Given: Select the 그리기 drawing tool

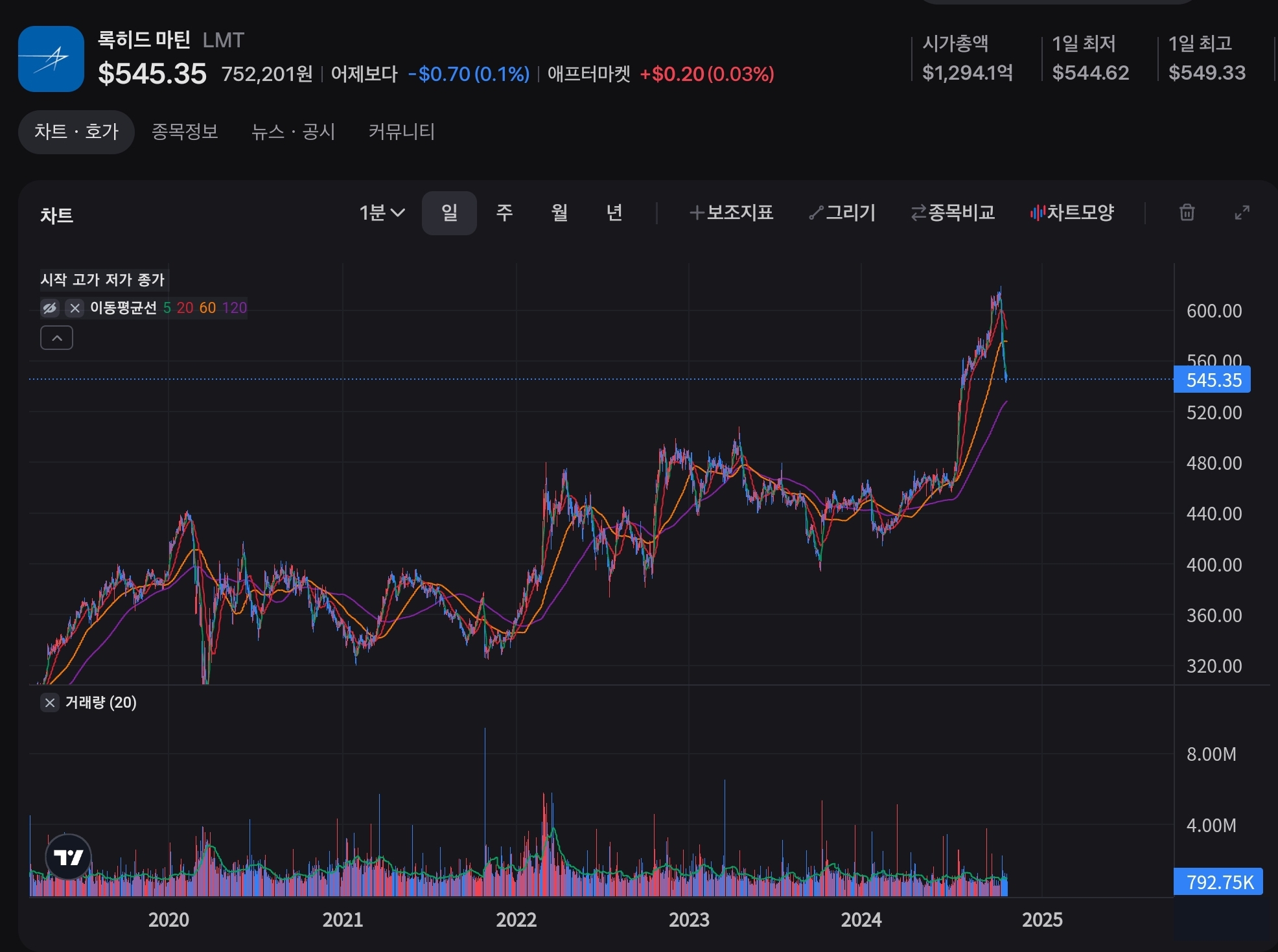Looking at the screenshot, I should pos(842,213).
